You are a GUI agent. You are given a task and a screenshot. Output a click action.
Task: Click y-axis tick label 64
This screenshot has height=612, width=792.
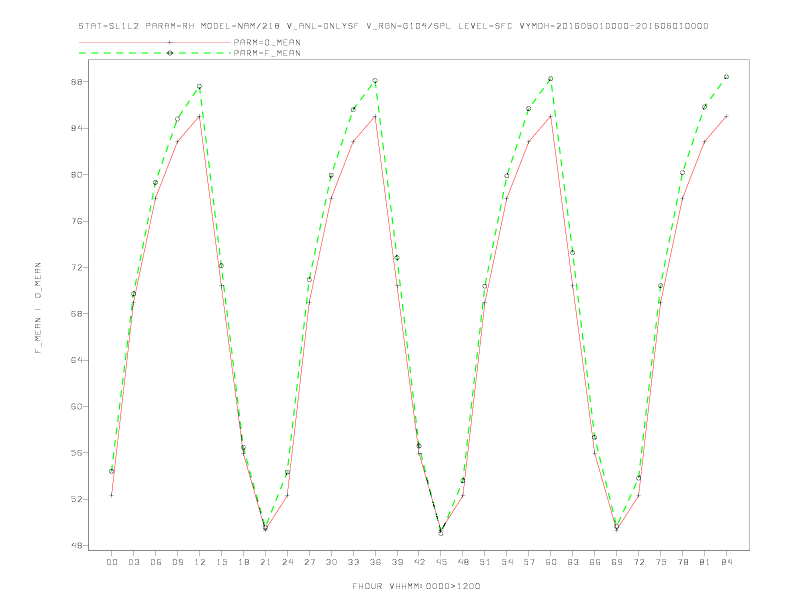point(76,360)
